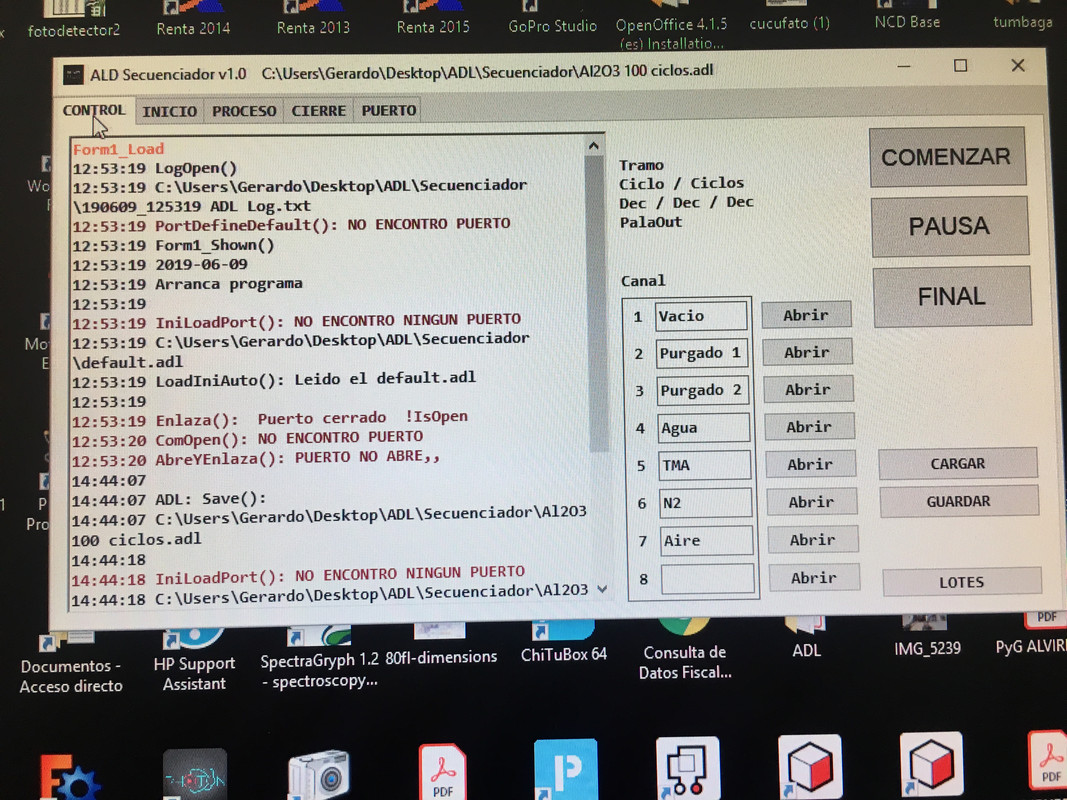Click Abrir for empty channel 8
The width and height of the screenshot is (1067, 800).
click(x=814, y=578)
